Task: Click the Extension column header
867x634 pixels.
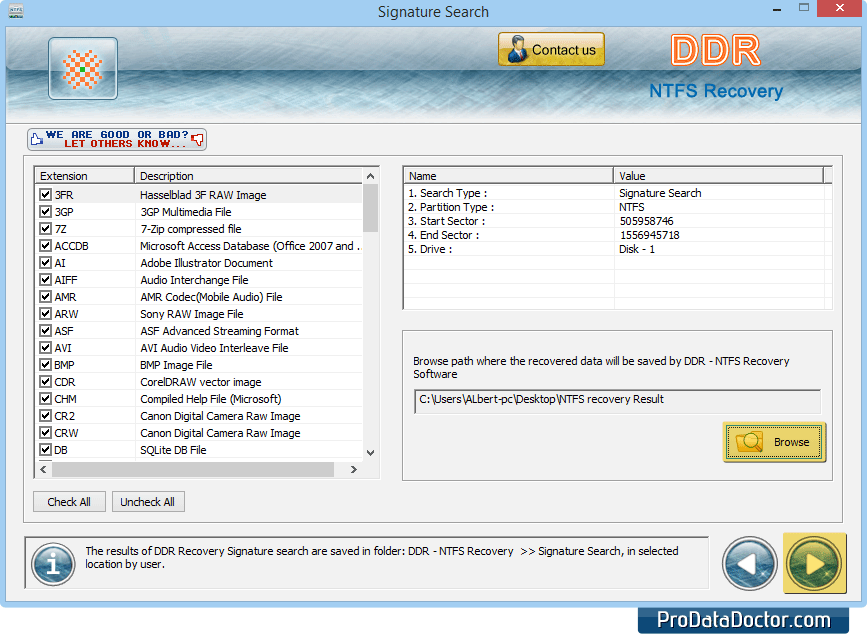Action: tap(85, 176)
